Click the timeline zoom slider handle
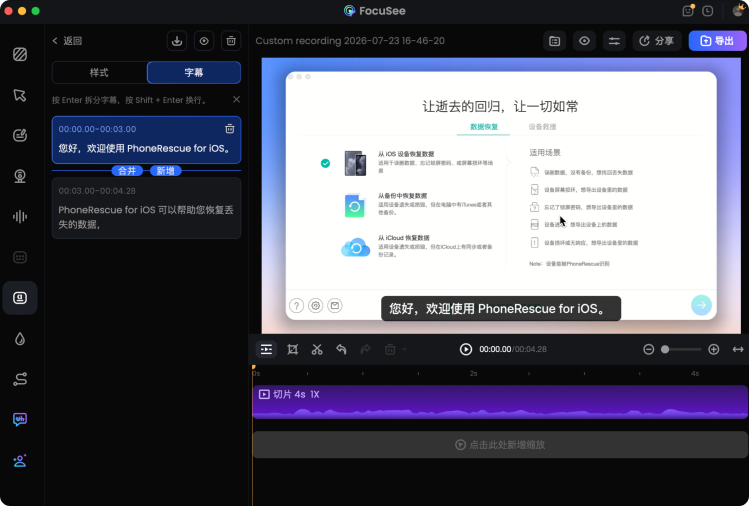This screenshot has width=749, height=506. [x=665, y=349]
